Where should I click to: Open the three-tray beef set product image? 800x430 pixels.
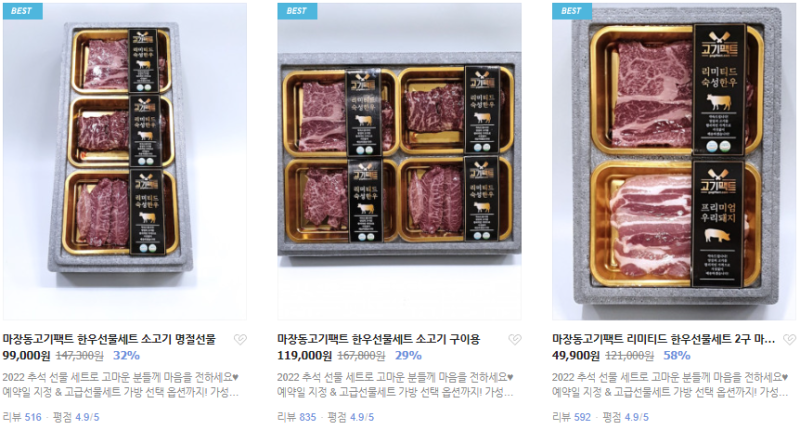[124, 161]
